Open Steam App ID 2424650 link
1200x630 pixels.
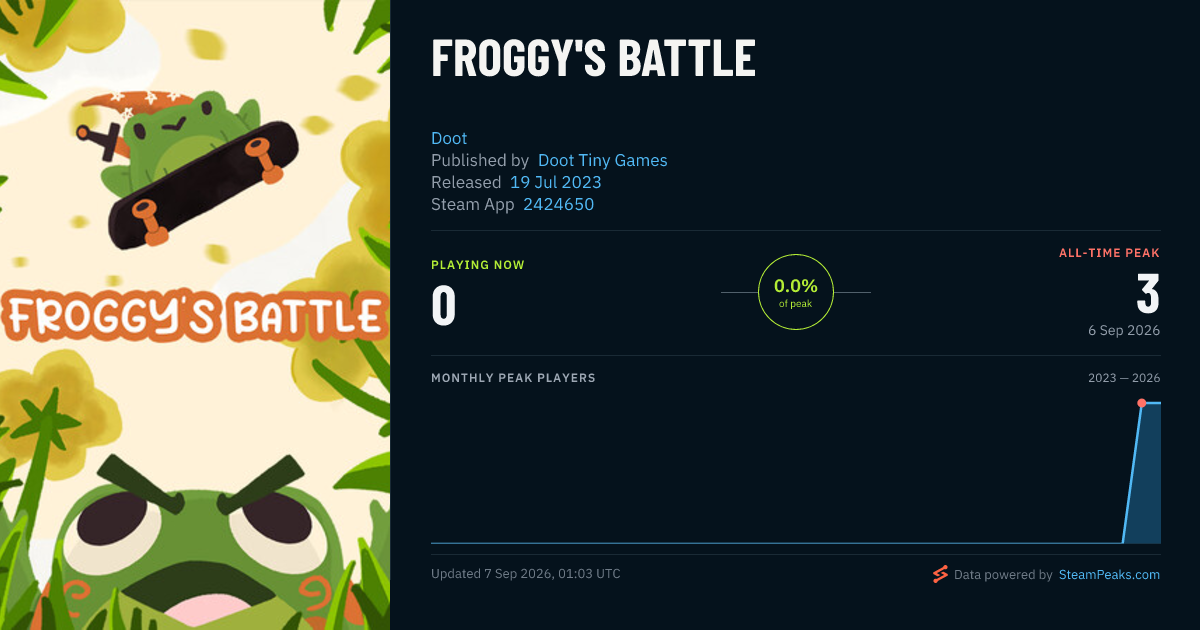coord(558,204)
